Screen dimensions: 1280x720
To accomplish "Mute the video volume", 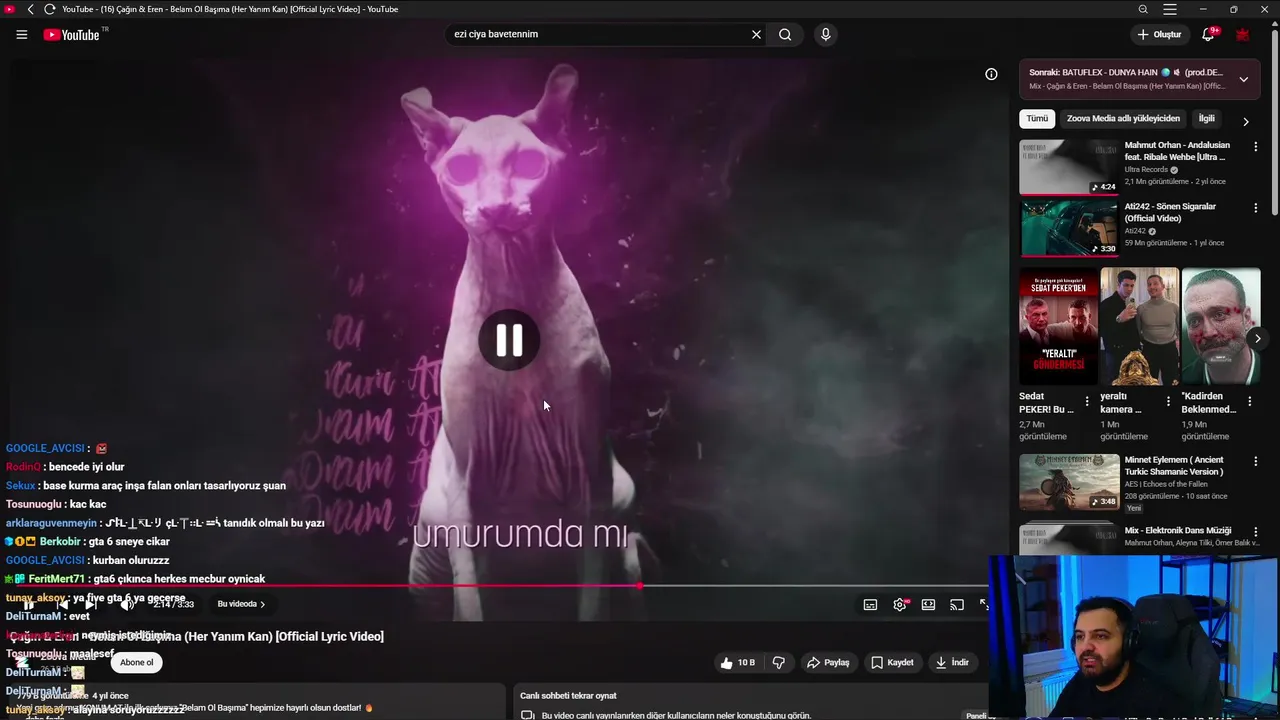I will click(x=127, y=604).
